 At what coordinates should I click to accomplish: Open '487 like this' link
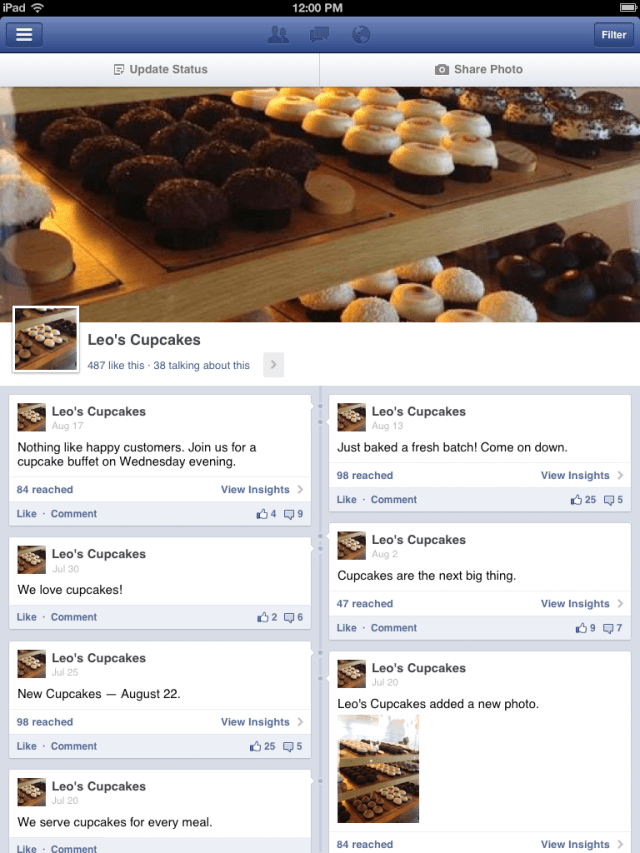[x=116, y=366]
